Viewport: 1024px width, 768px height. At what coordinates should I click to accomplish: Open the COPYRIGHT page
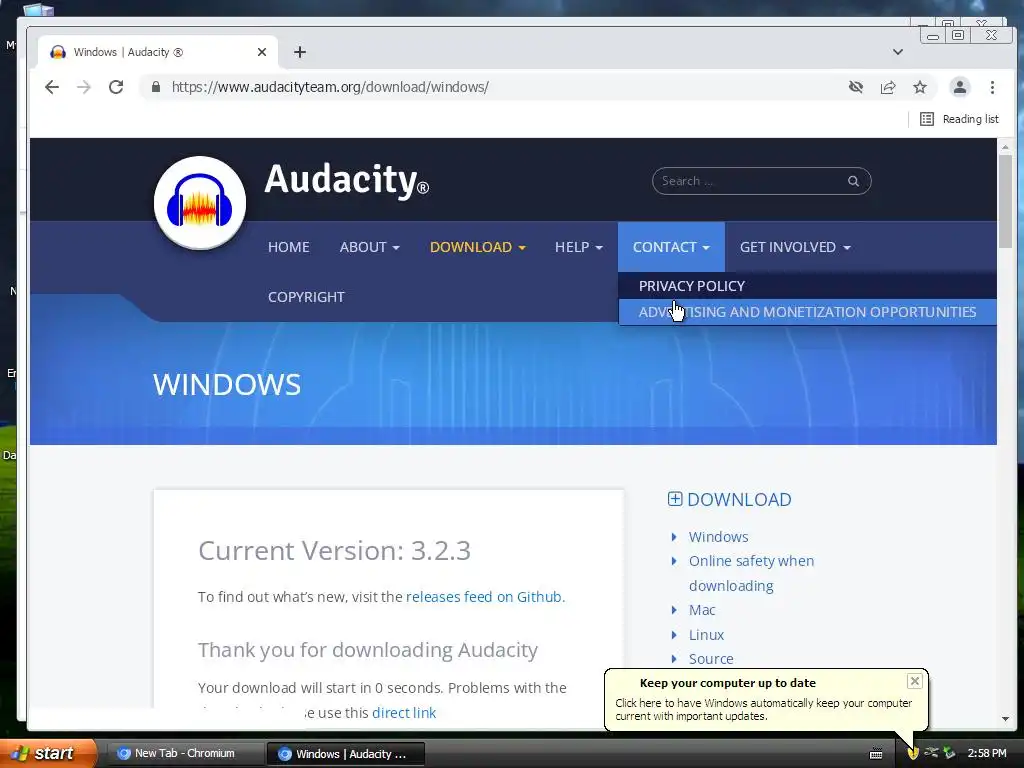pyautogui.click(x=306, y=297)
